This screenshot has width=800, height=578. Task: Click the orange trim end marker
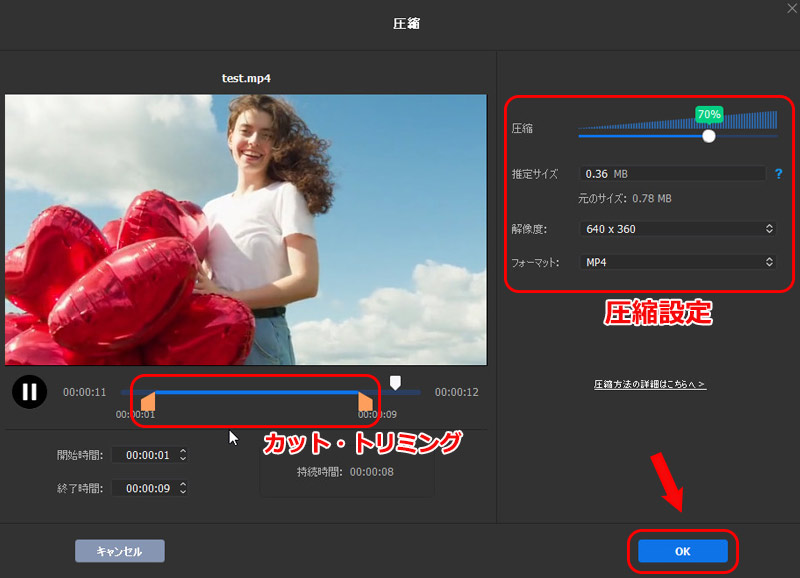point(365,401)
